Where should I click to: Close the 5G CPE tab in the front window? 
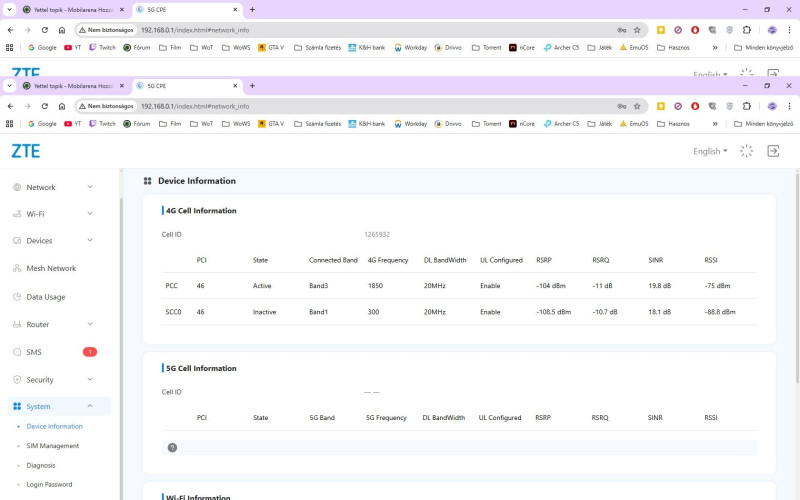coord(235,86)
